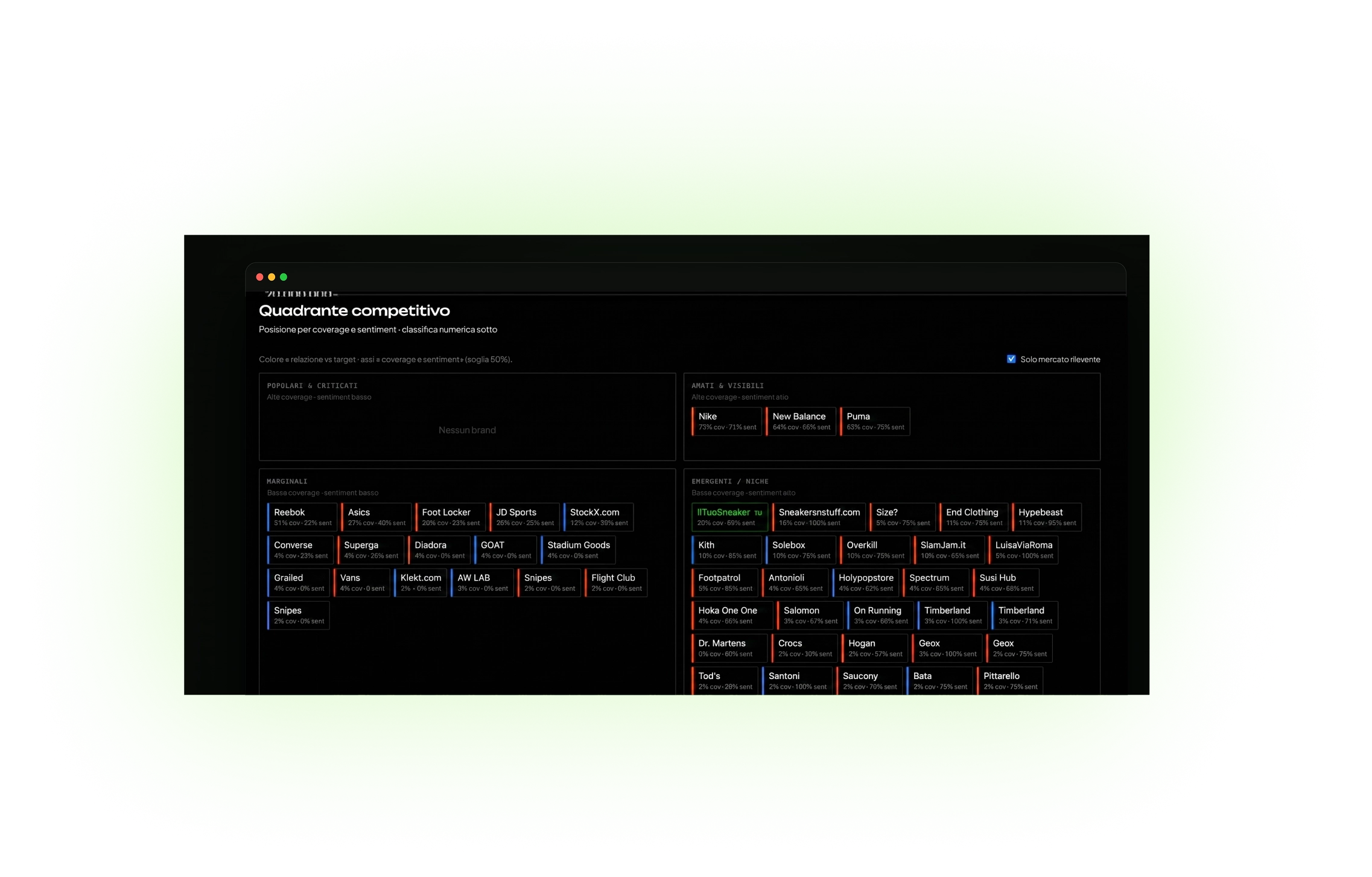Click the Nessun brand placeholder text
The width and height of the screenshot is (1372, 877).
point(467,430)
